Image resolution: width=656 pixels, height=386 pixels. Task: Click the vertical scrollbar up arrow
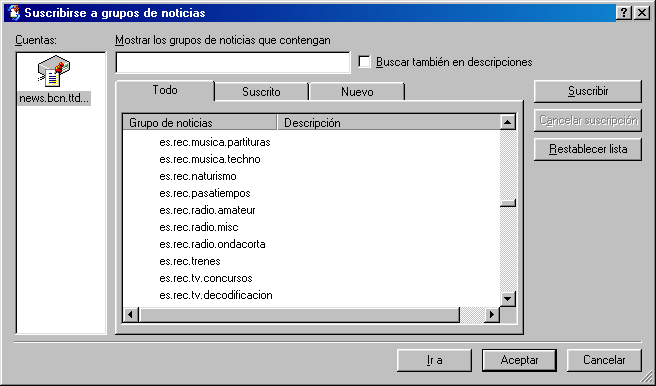pos(507,122)
